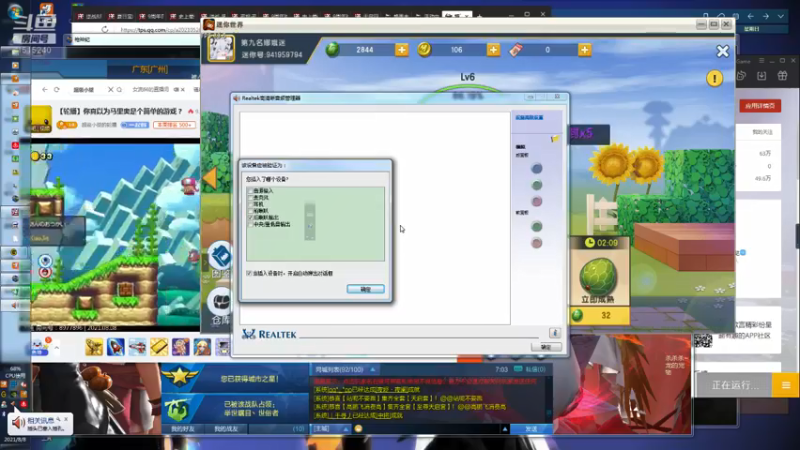Viewport: 800px width, 450px height.
Task: Open device advanced settings link in Realtek
Action: (x=529, y=117)
